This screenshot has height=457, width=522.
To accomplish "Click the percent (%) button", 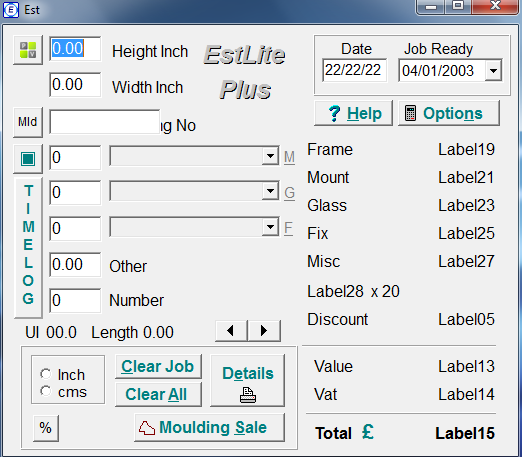I will coord(46,428).
